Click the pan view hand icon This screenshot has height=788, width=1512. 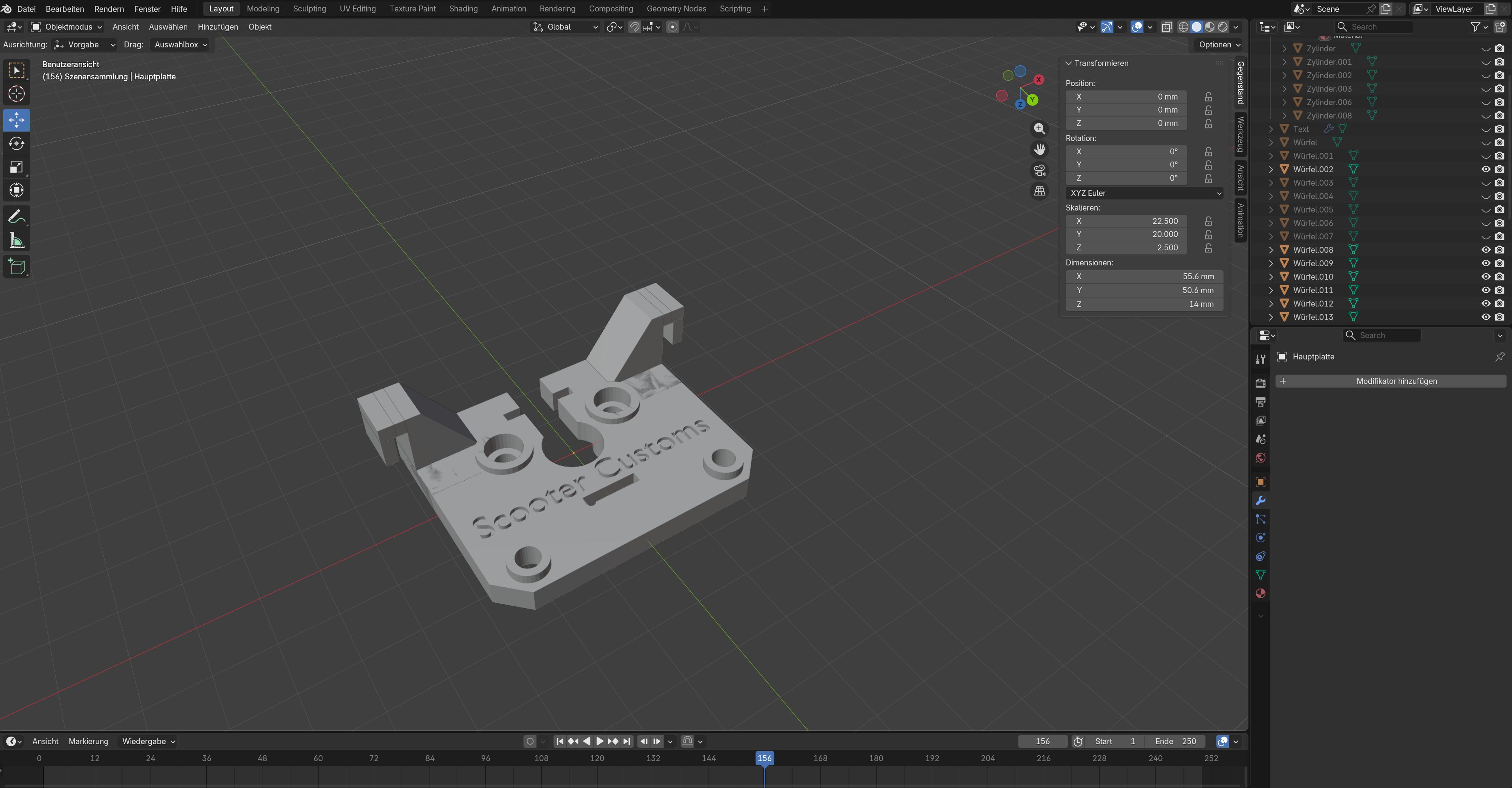pyautogui.click(x=1039, y=150)
